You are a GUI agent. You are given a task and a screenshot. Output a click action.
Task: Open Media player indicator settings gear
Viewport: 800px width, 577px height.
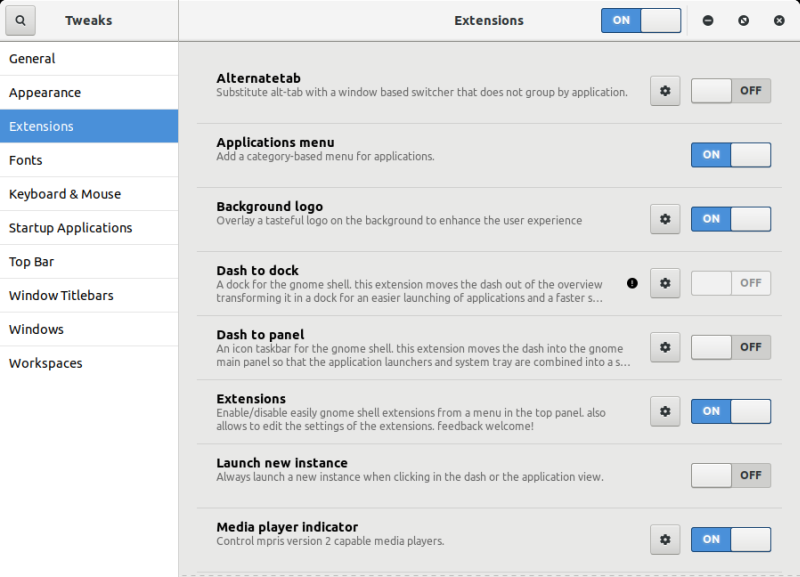pos(665,539)
